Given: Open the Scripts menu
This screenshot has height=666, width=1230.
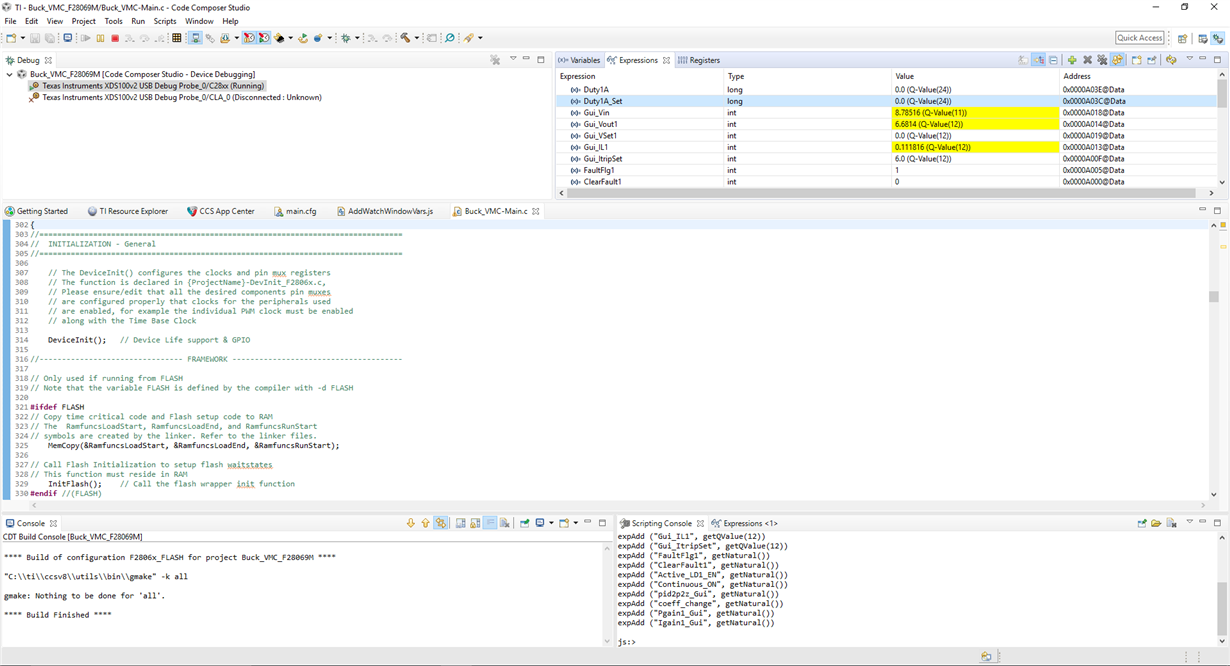Looking at the screenshot, I should (x=165, y=21).
